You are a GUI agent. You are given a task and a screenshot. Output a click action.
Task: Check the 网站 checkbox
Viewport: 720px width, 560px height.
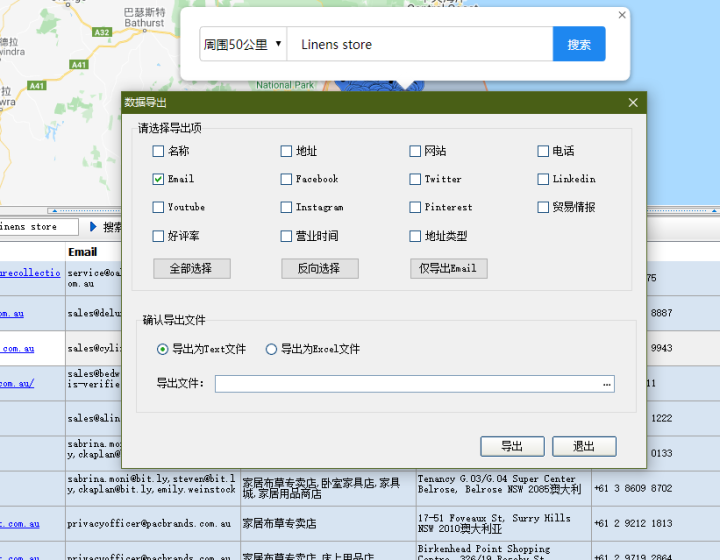415,151
